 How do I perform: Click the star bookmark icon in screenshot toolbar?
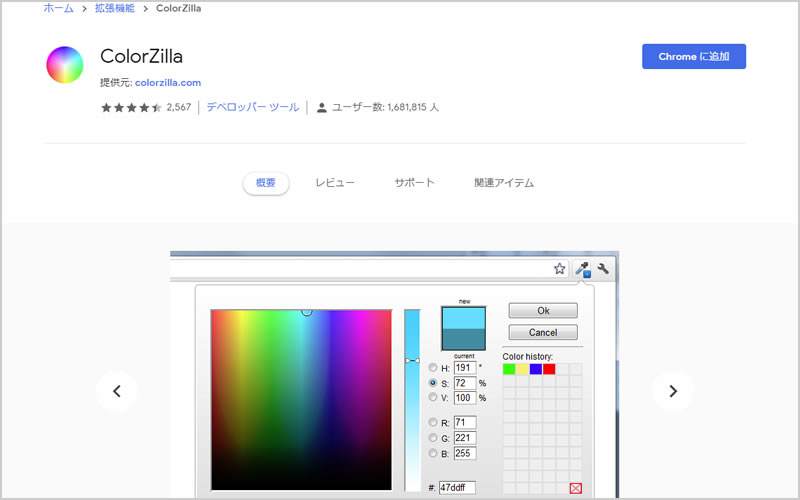click(x=560, y=269)
